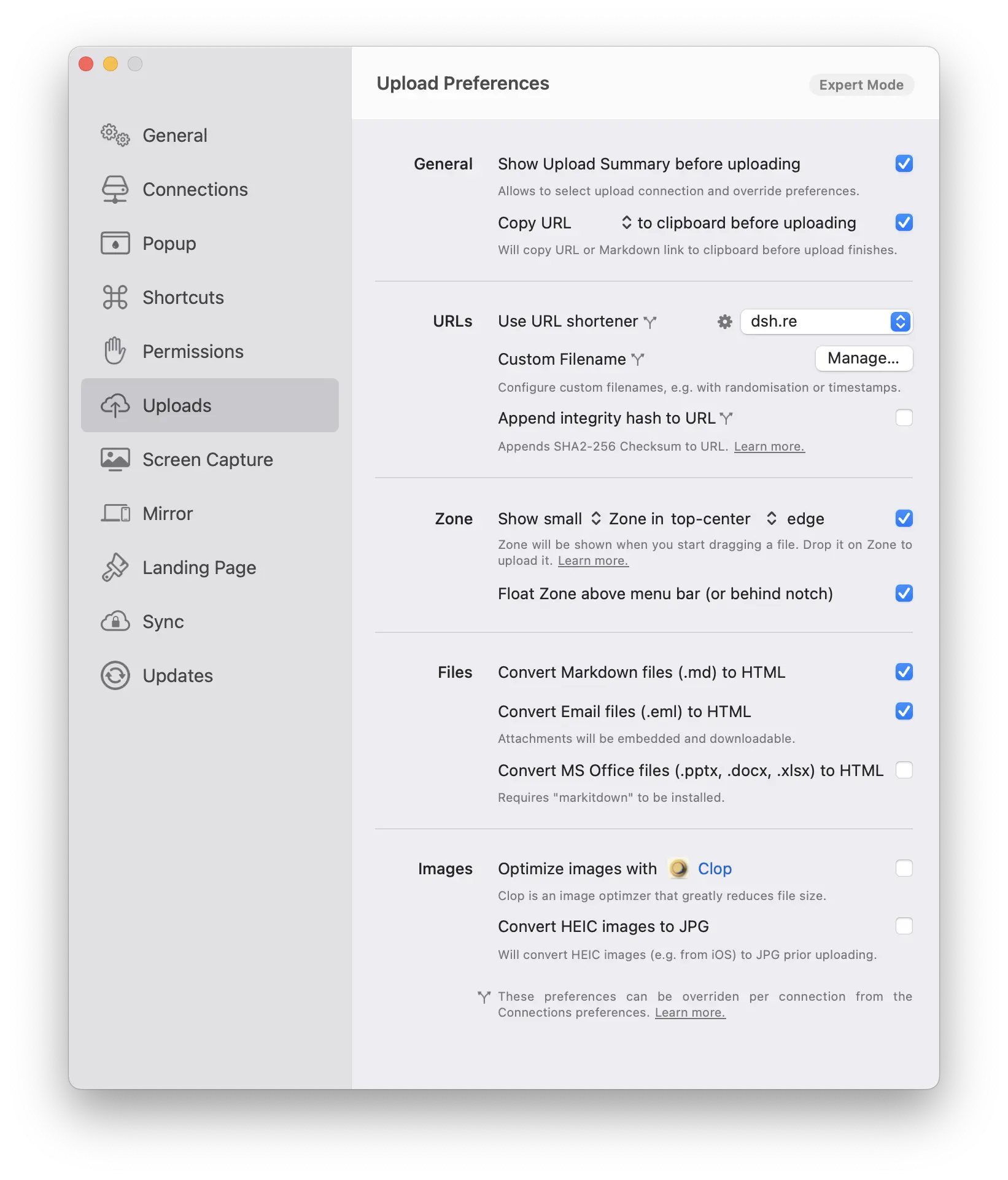Open the dsh.re URL shortener dropdown
Screen dimensions: 1008x1180
(x=826, y=322)
